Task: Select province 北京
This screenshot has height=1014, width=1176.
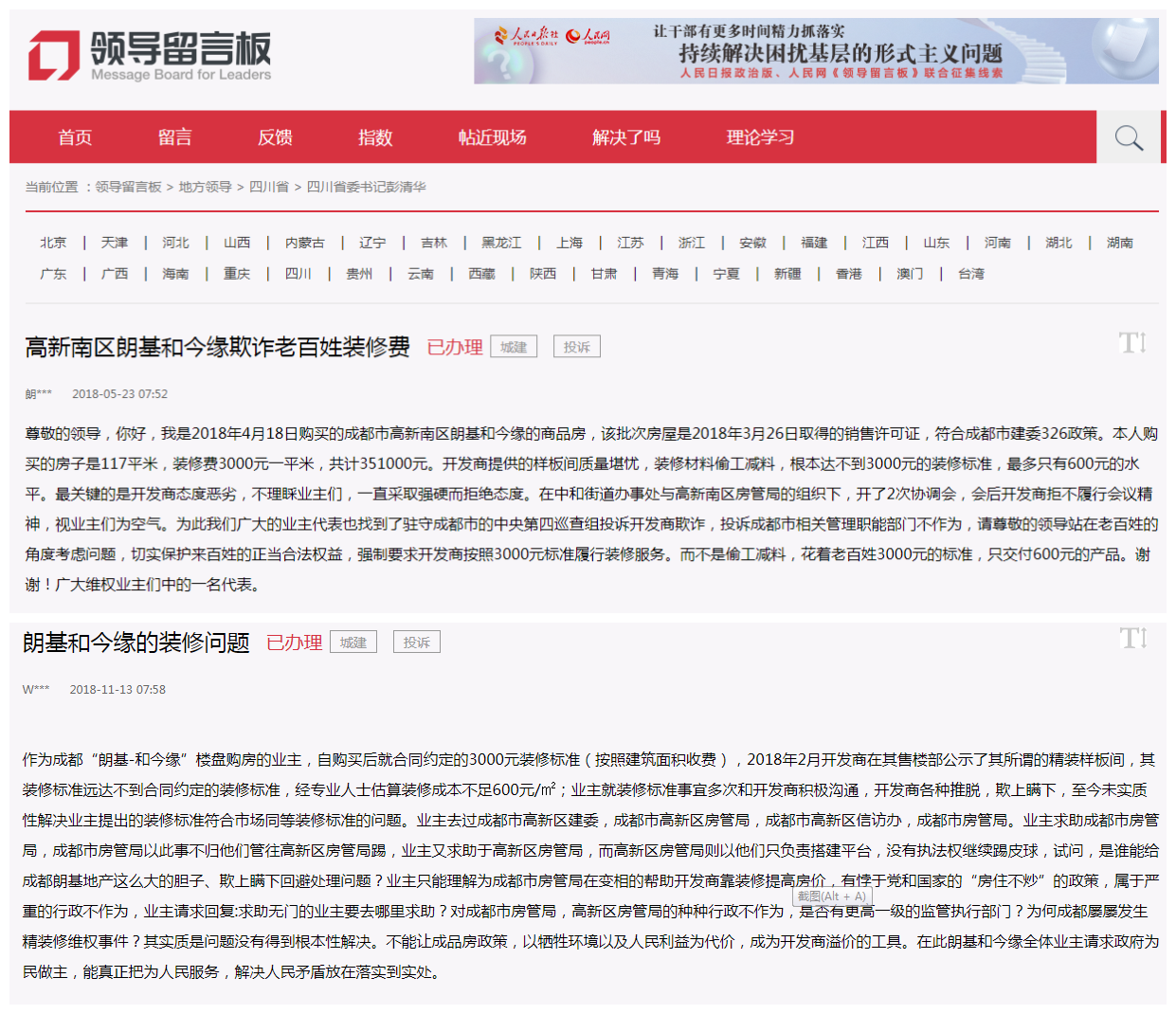Action: [53, 243]
